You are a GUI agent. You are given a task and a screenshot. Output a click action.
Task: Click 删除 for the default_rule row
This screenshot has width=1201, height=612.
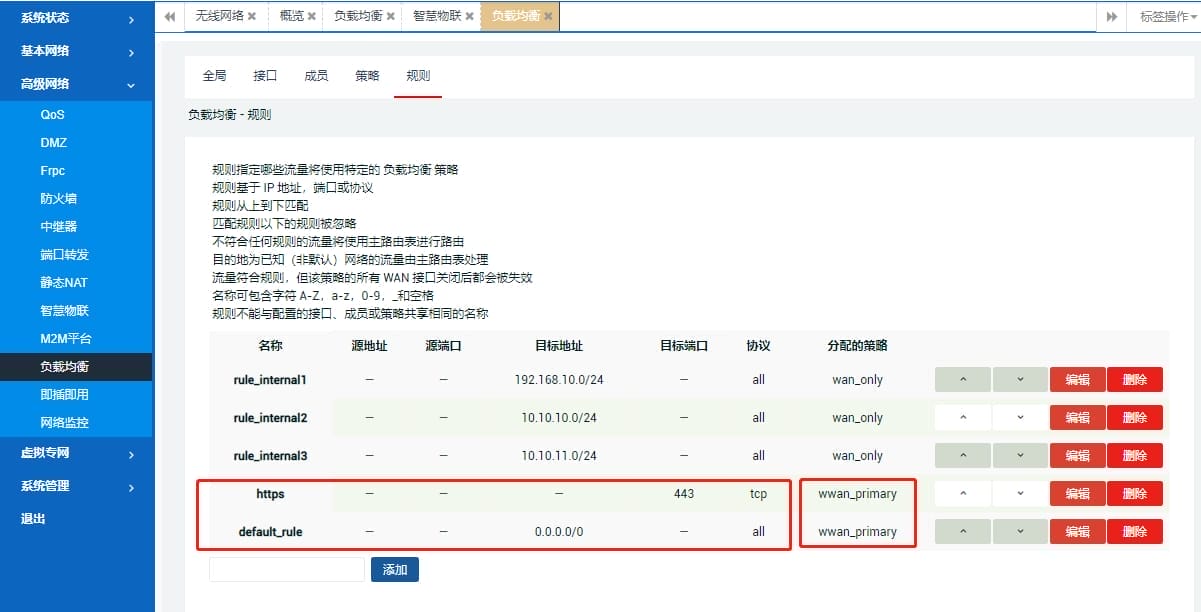[1134, 532]
